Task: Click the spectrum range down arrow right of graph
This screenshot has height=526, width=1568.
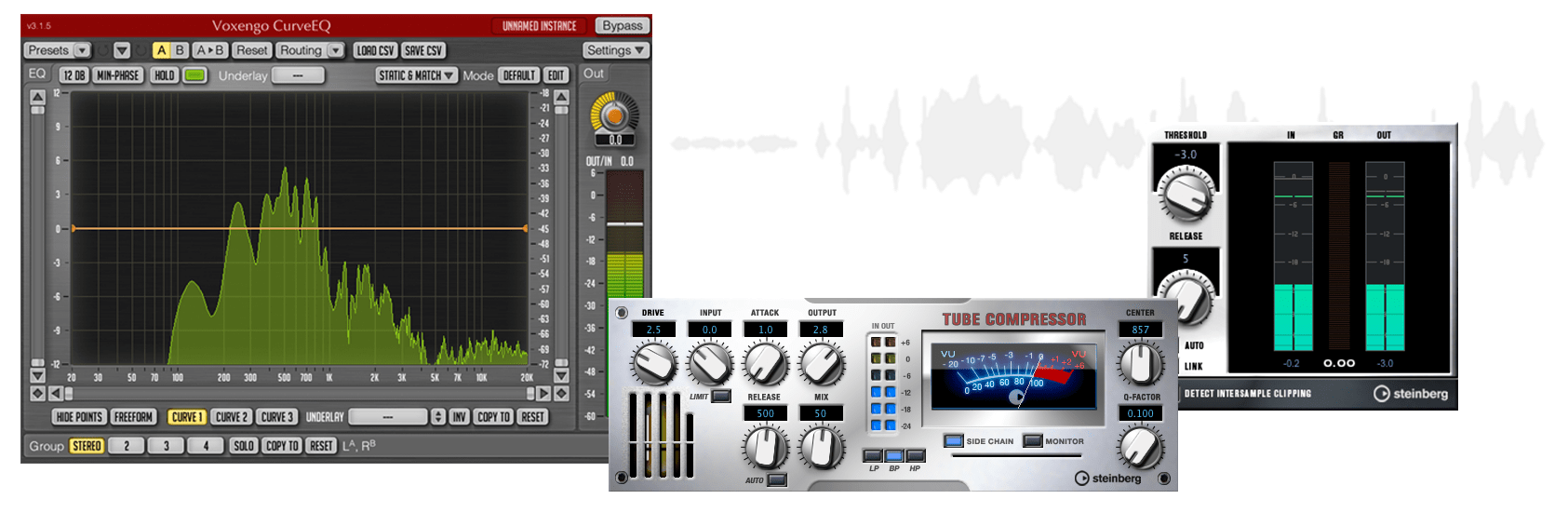Action: (561, 376)
